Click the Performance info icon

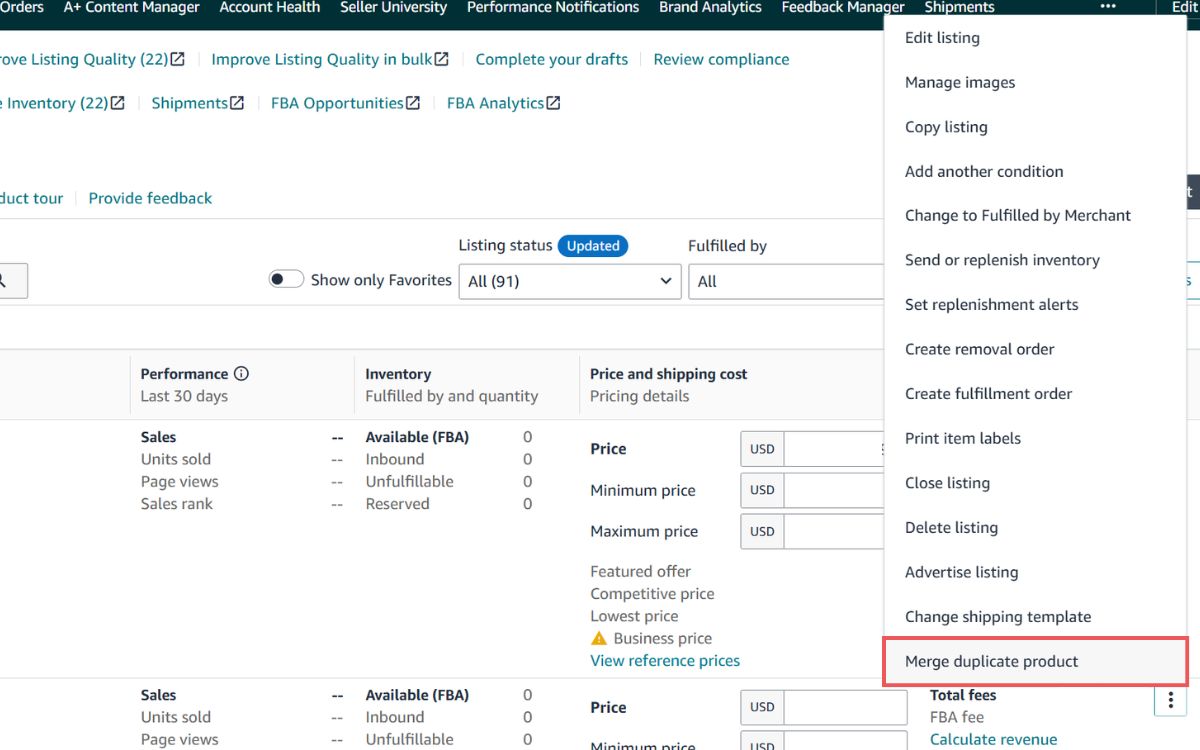click(241, 373)
